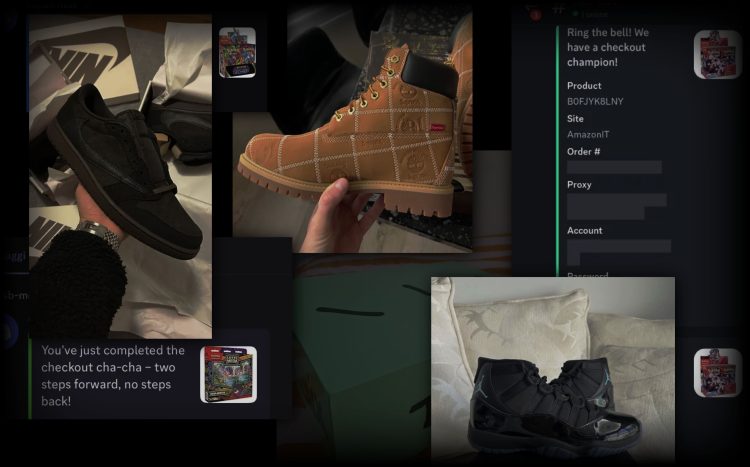Click the booster box thumbnail right of the Jordan photo
The height and width of the screenshot is (467, 750).
[715, 373]
